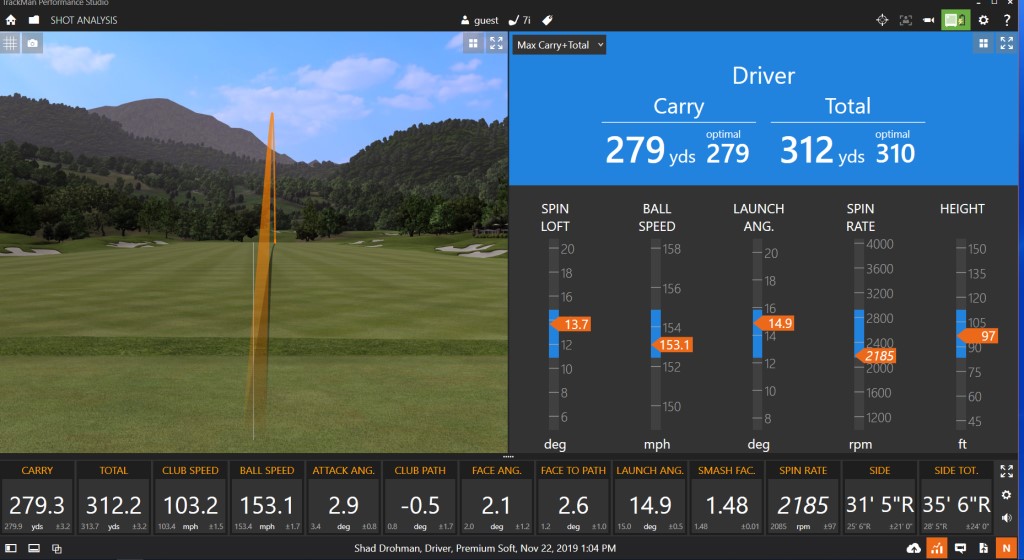Select the FACE ANG. data tile
1024x560 pixels.
496,498
